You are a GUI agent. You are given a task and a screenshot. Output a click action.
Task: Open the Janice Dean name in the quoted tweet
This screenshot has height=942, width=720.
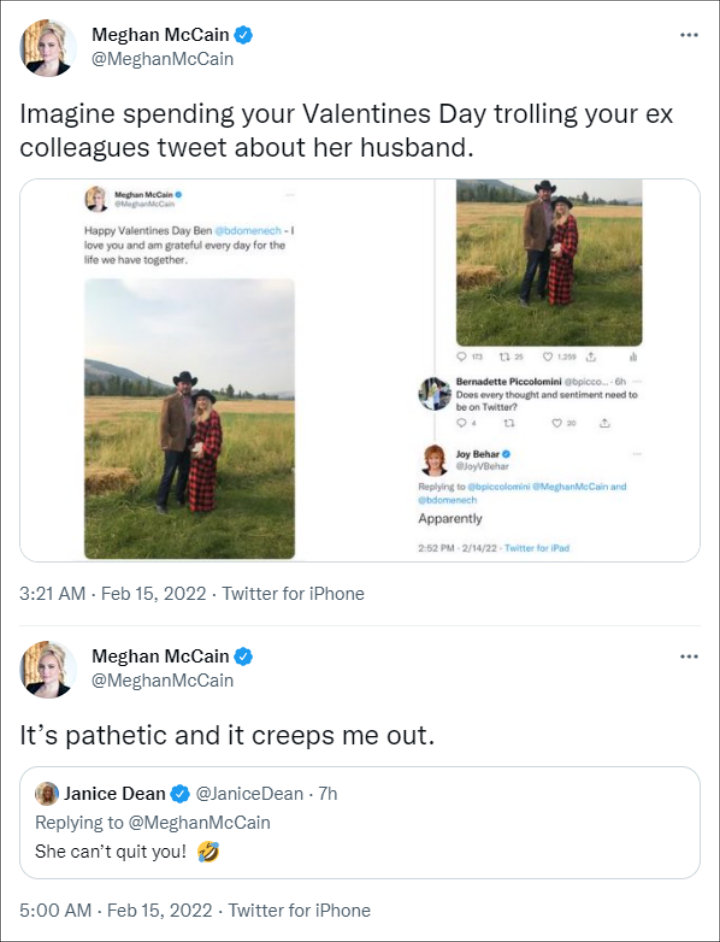pos(115,794)
